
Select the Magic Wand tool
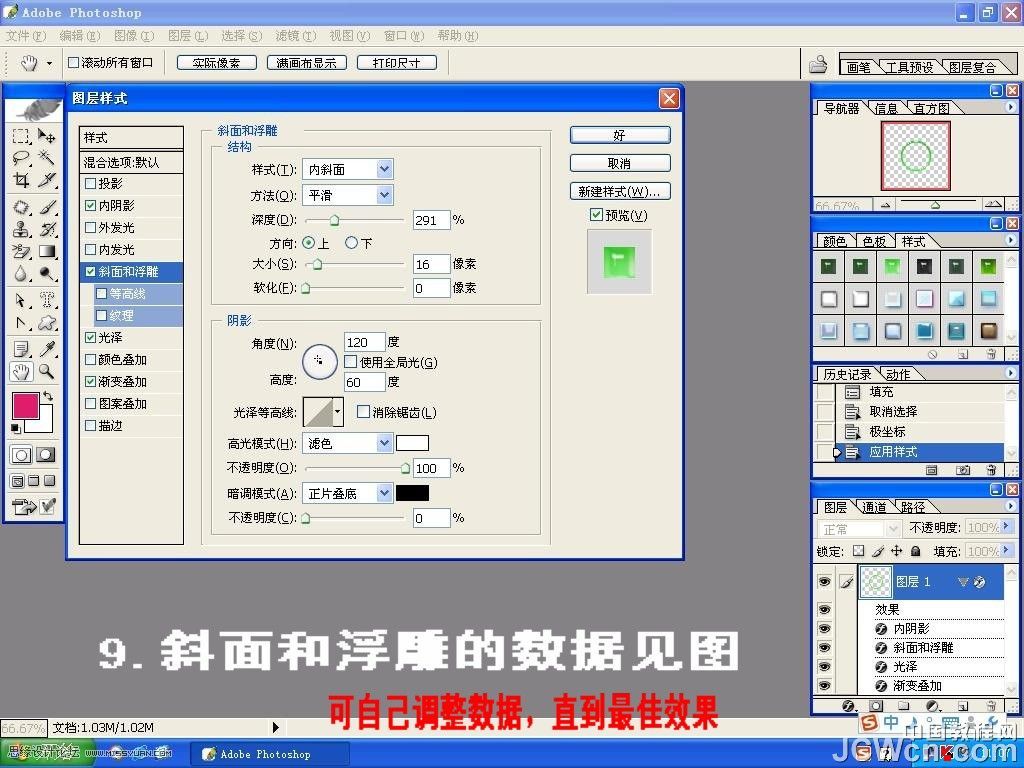point(46,157)
